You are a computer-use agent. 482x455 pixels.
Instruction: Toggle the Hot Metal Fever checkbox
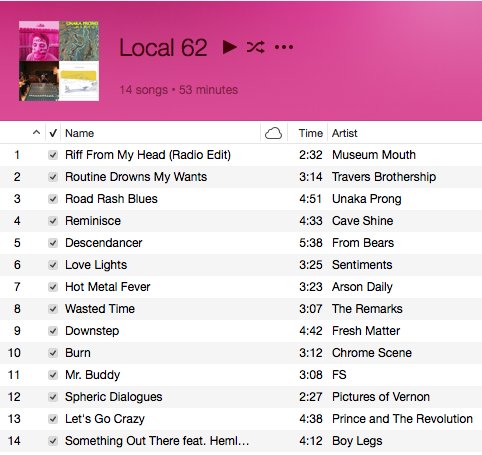(x=53, y=287)
